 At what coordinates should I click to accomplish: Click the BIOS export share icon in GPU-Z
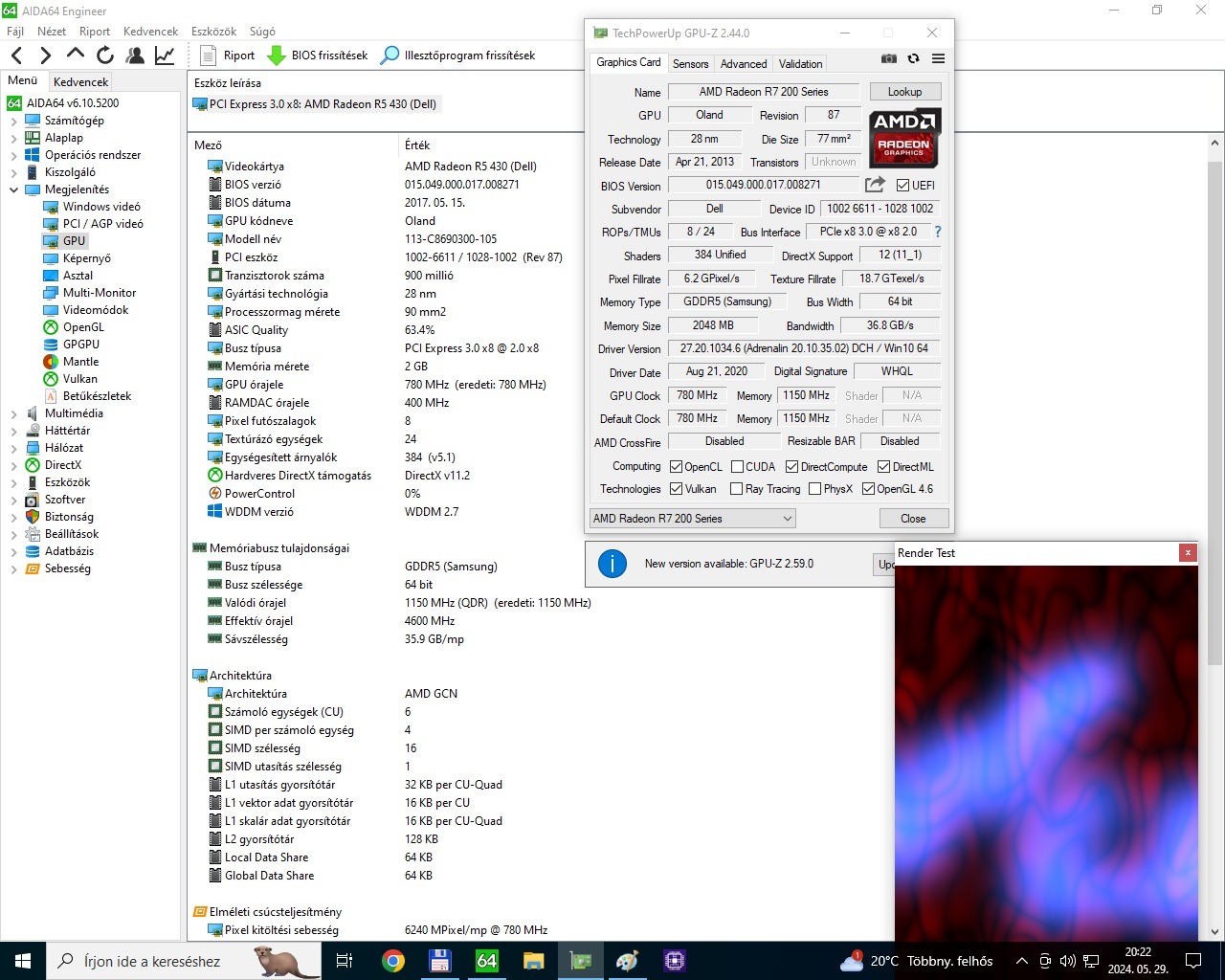(x=875, y=185)
